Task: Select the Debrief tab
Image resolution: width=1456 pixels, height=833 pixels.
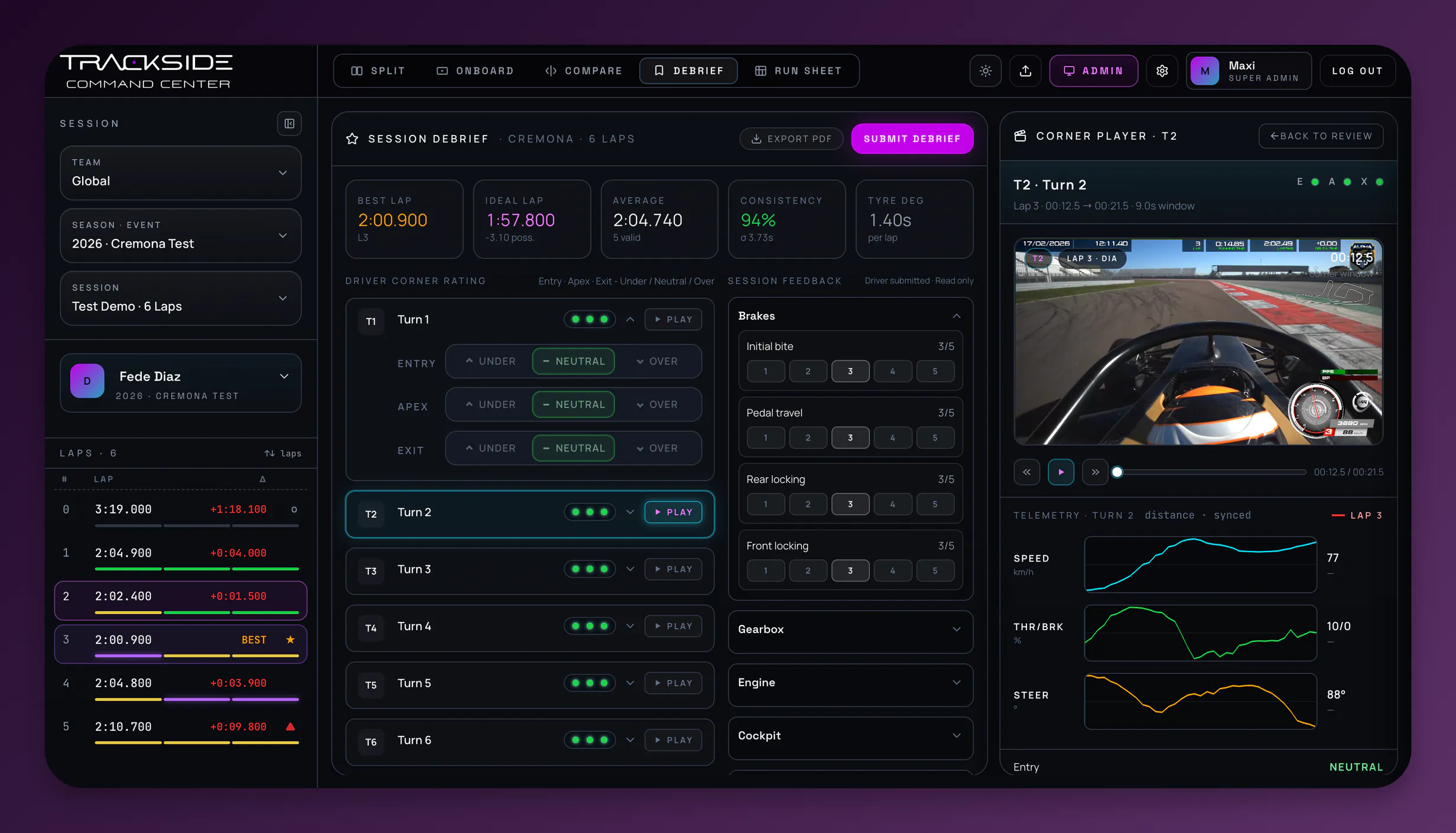Action: click(688, 71)
